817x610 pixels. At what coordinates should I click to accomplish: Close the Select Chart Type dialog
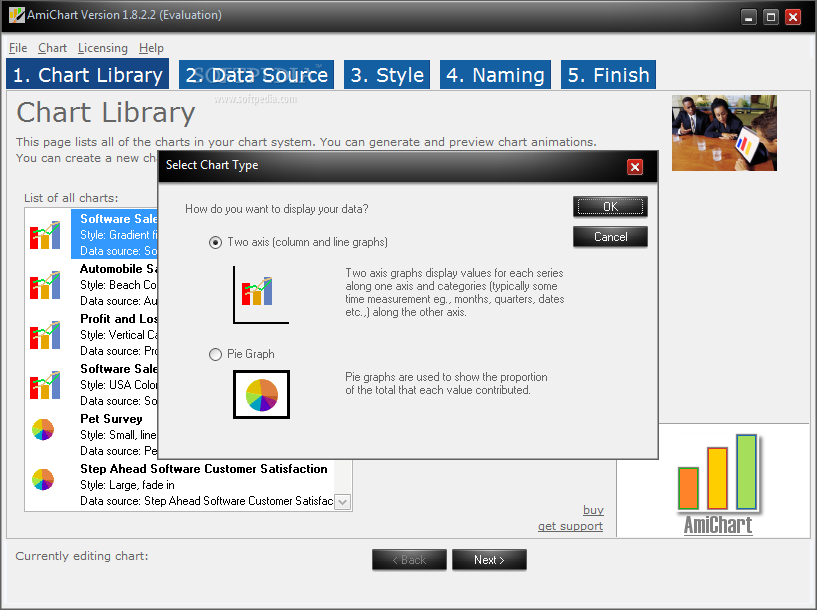point(635,167)
